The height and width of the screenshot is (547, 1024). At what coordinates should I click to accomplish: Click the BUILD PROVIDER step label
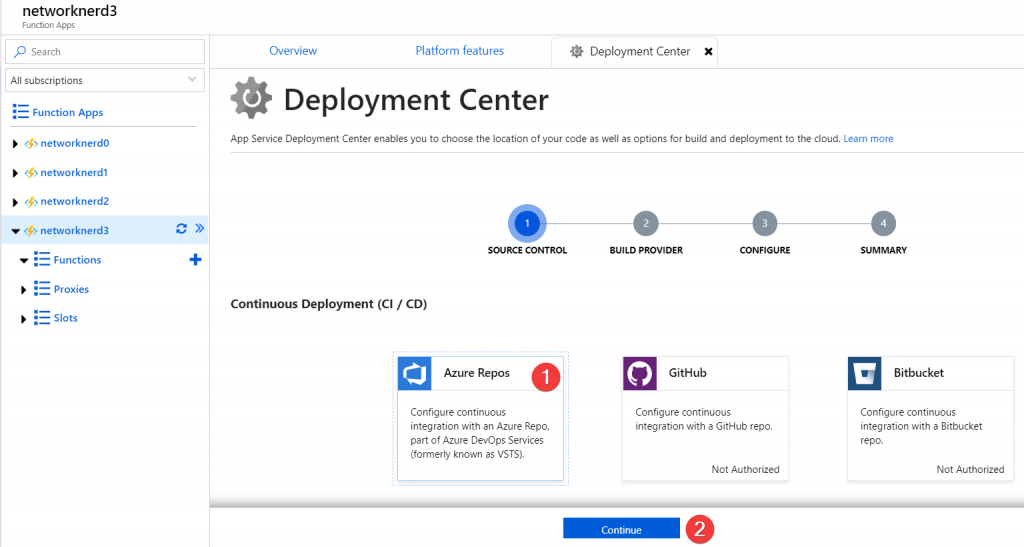pyautogui.click(x=646, y=250)
